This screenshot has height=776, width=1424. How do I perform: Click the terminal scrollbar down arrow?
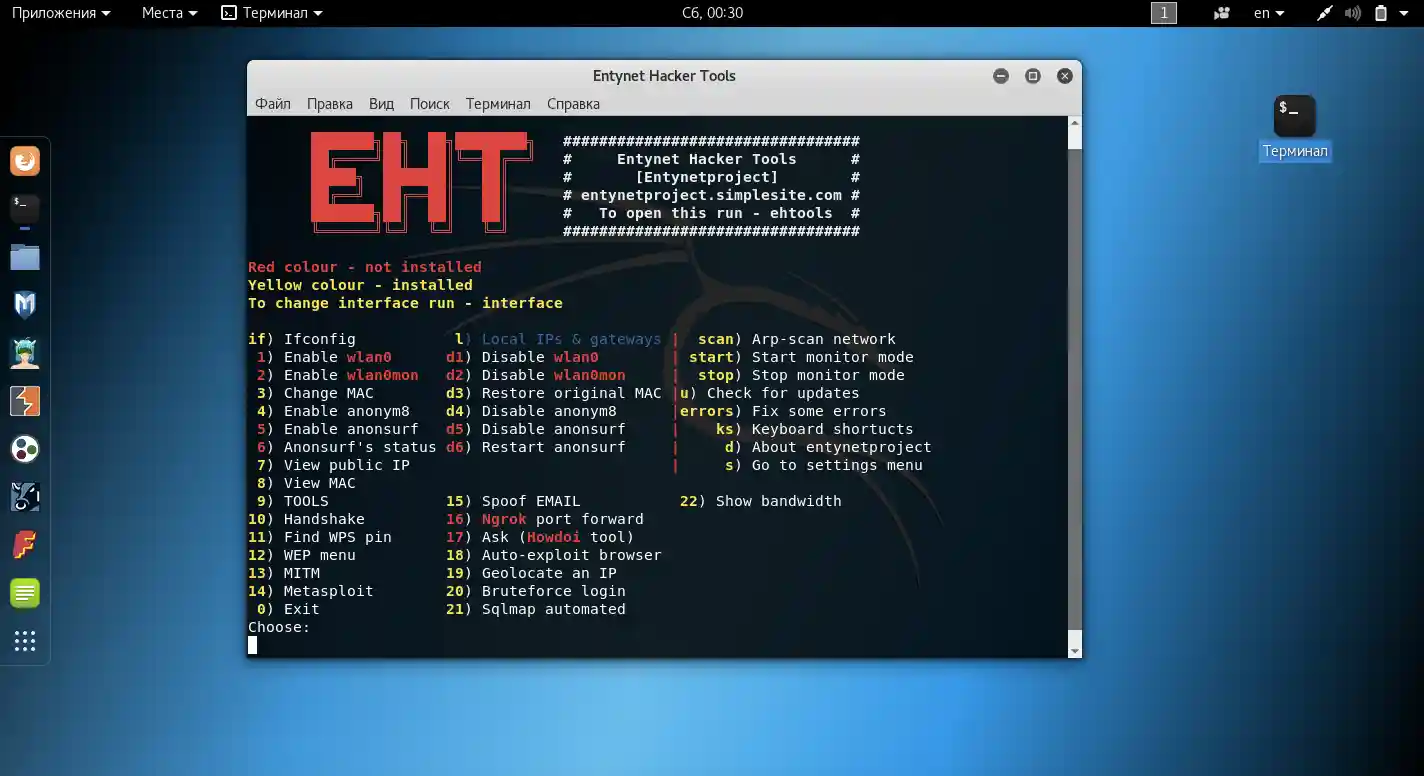tap(1075, 651)
